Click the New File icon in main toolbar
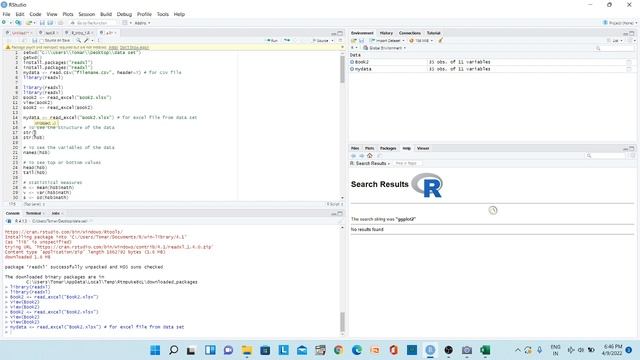The image size is (640, 360). pyautogui.click(x=4, y=23)
